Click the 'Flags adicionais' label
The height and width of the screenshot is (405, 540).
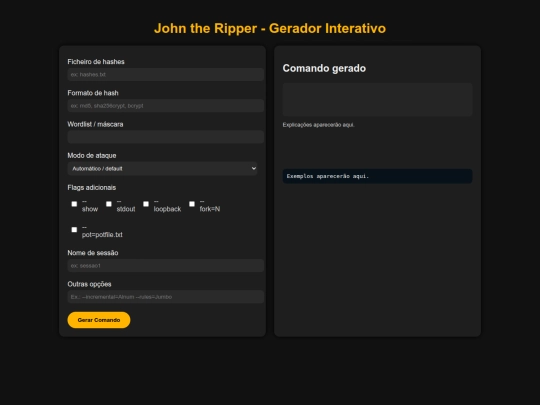[92, 187]
